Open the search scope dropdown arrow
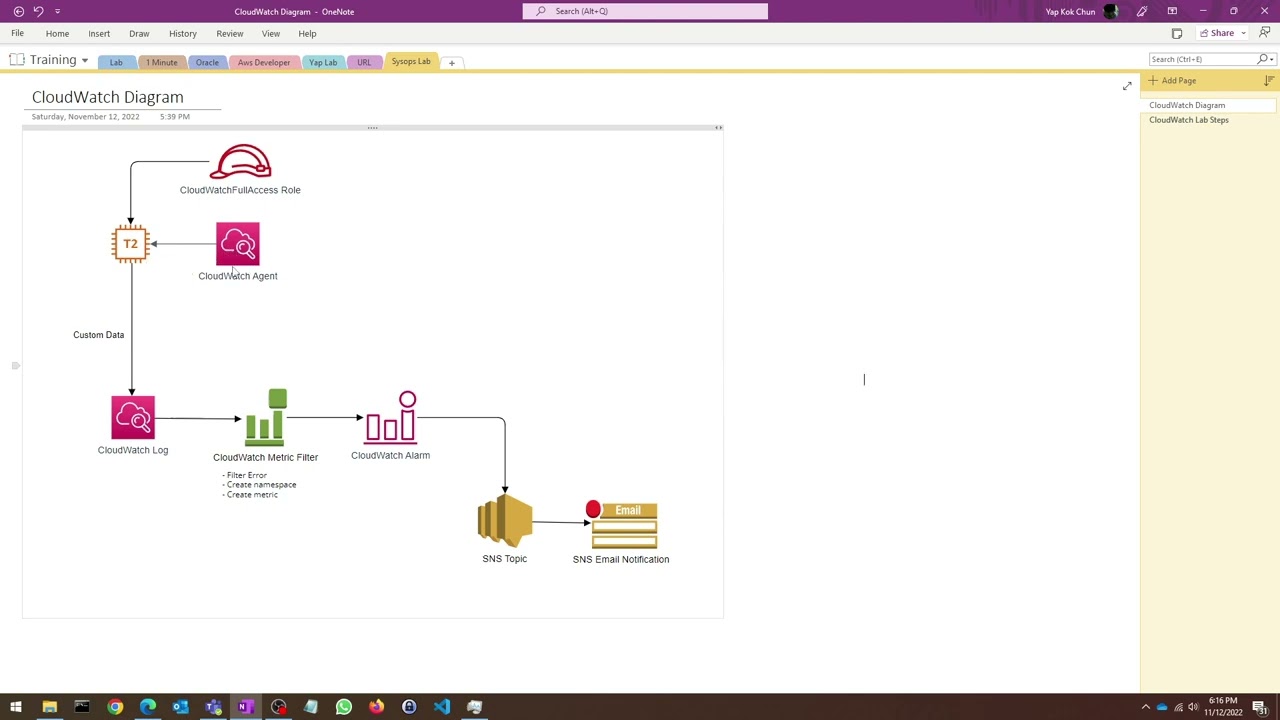This screenshot has height=720, width=1280. click(1272, 59)
